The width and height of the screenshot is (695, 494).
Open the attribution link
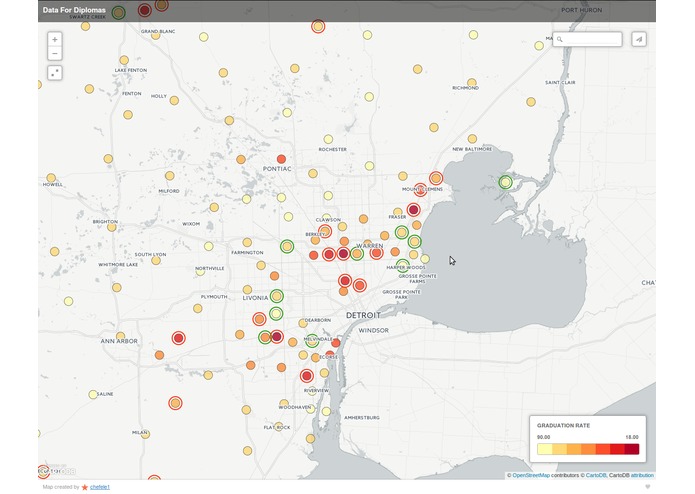coord(642,475)
